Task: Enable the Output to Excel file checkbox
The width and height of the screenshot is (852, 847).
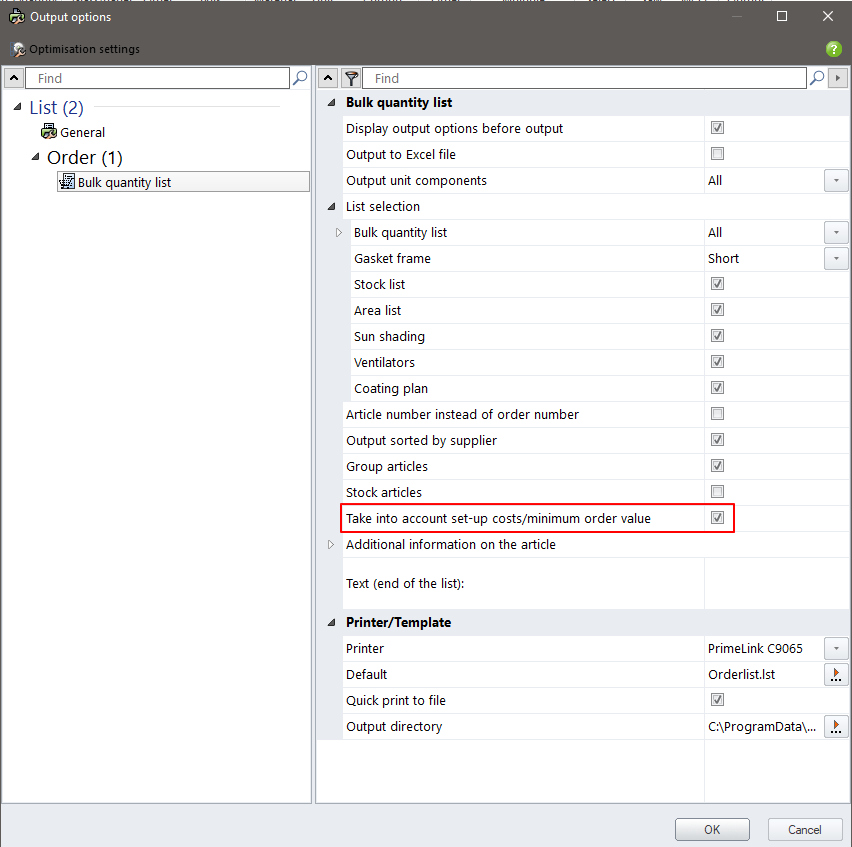Action: pos(717,154)
